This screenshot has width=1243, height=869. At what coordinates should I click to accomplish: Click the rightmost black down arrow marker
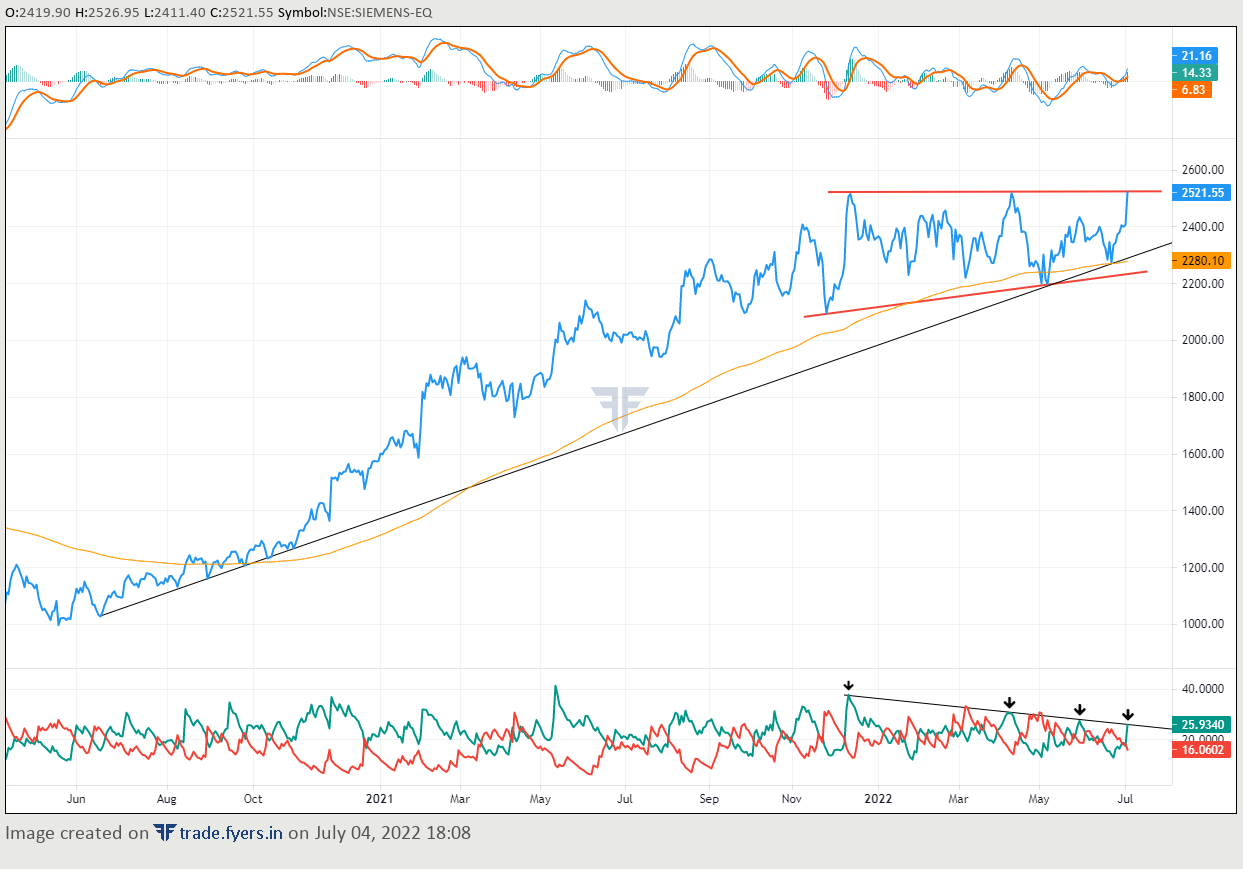pyautogui.click(x=1128, y=715)
